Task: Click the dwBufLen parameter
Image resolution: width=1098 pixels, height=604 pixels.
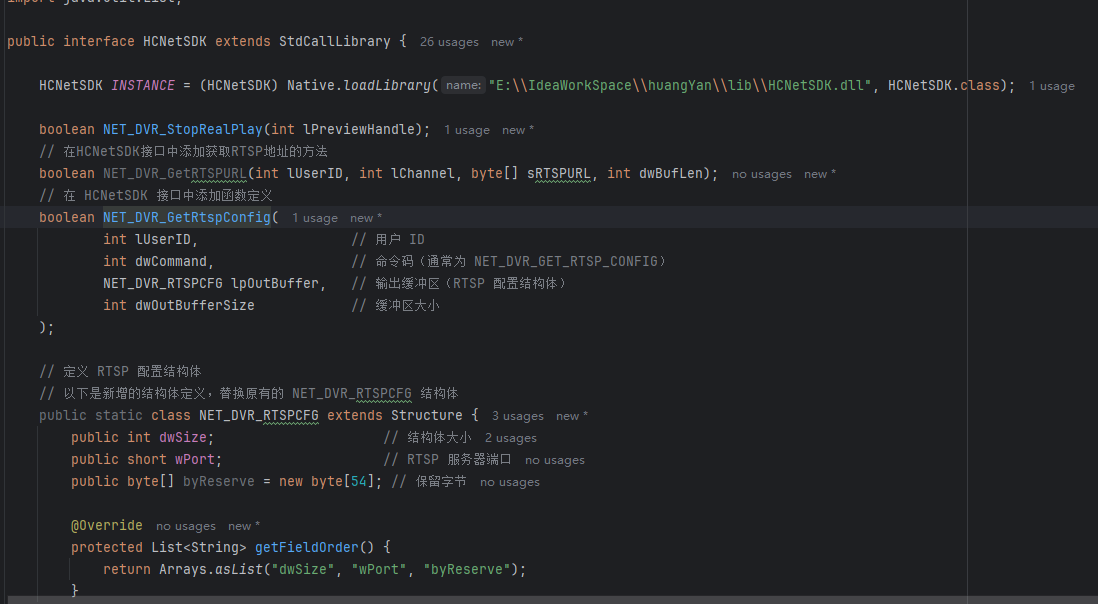Action: coord(670,174)
